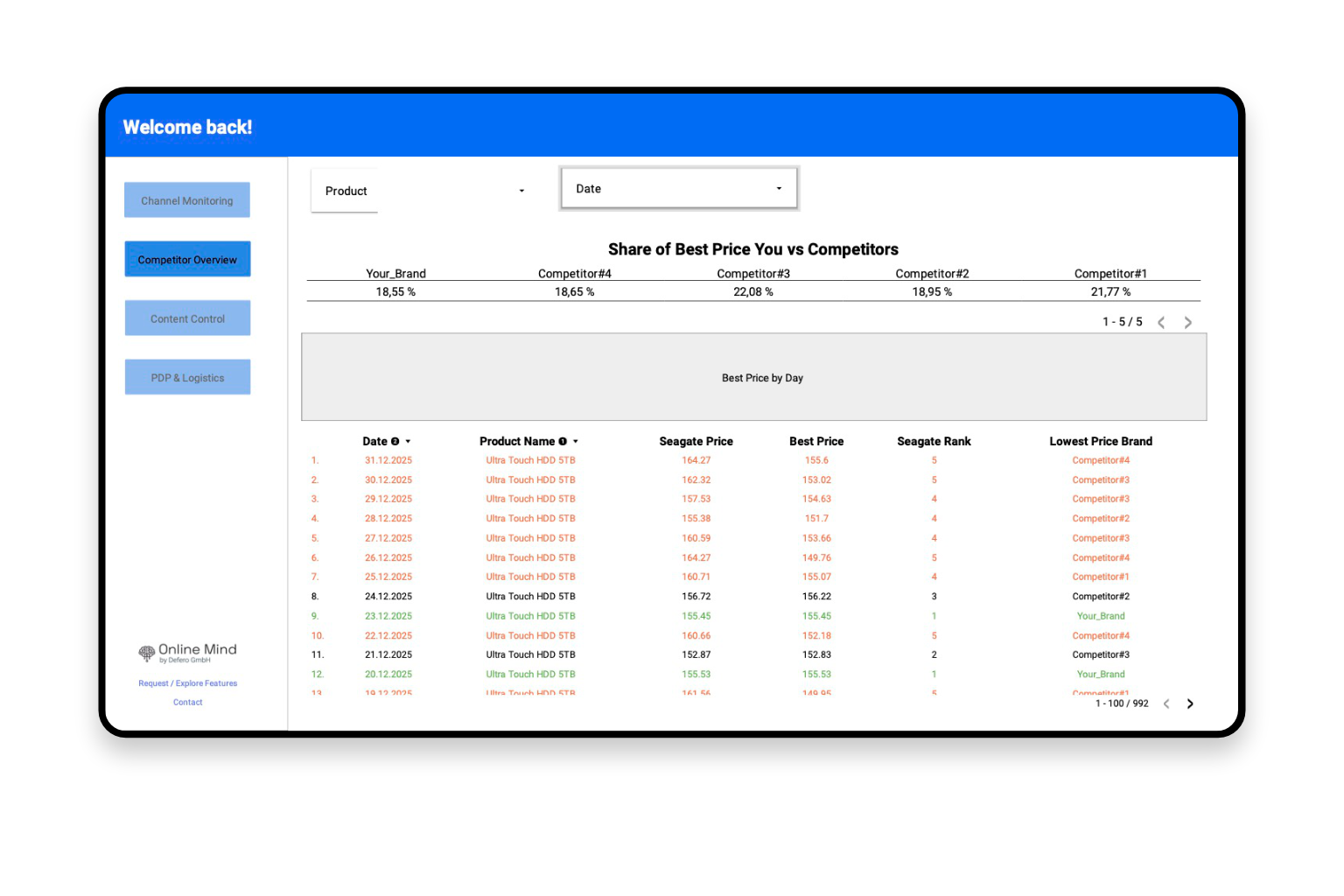This screenshot has width=1344, height=896.
Task: Select date cell 21.12.2025
Action: pyautogui.click(x=388, y=654)
